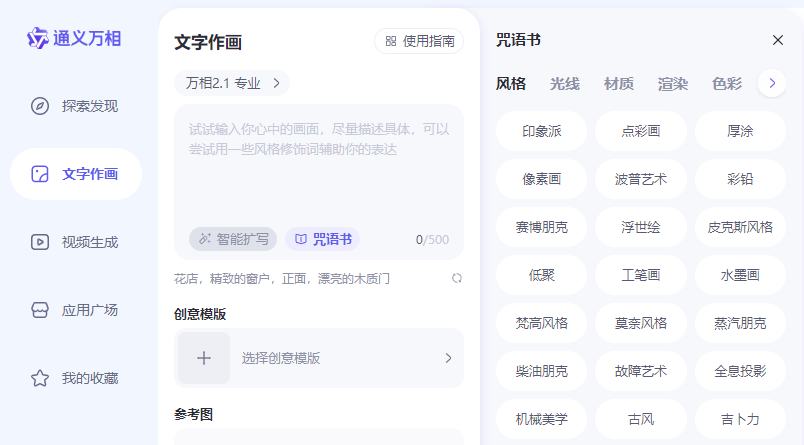Expand the 选择创意模版 chevron
The image size is (804, 445).
448,358
